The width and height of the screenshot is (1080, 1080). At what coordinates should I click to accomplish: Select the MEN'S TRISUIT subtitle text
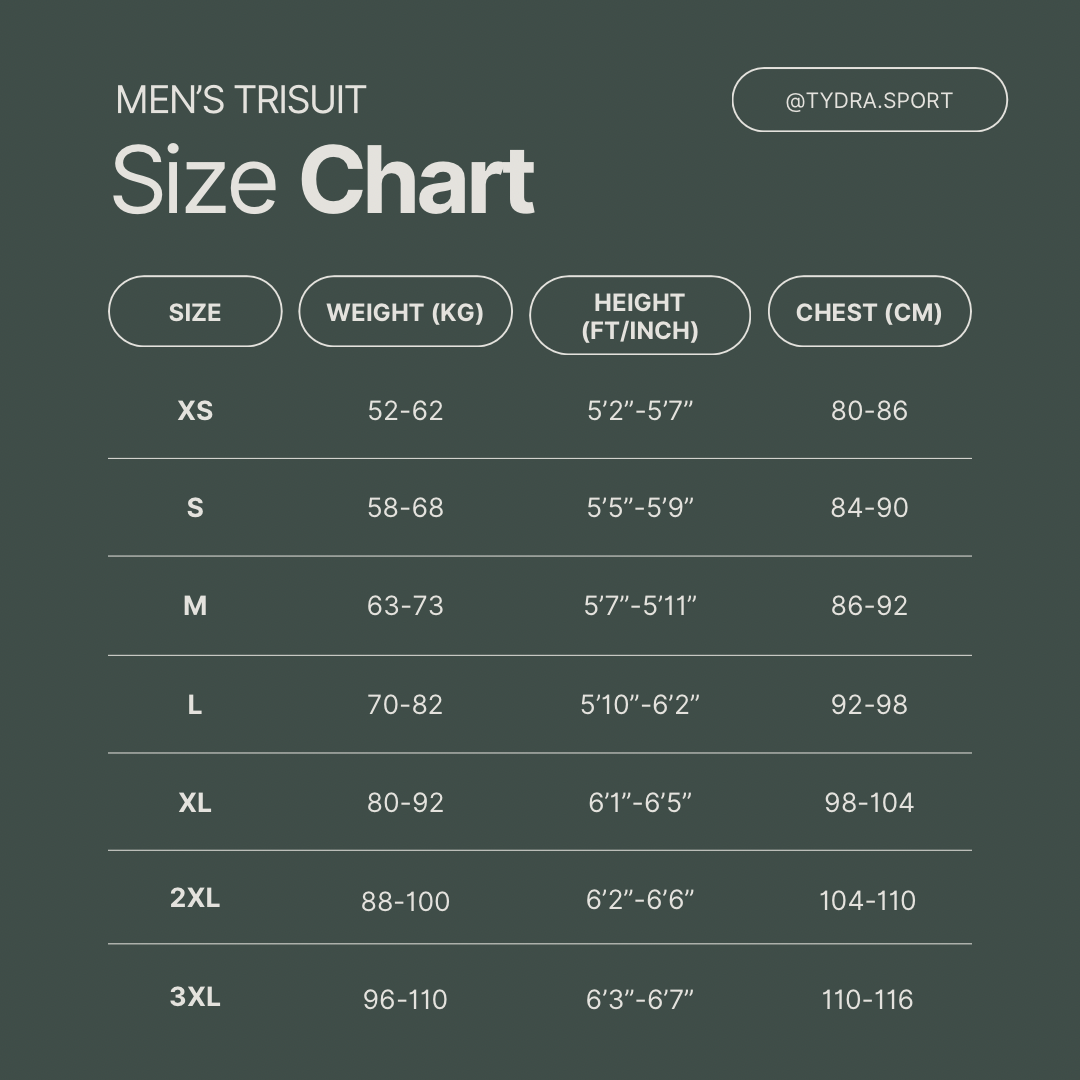241,100
